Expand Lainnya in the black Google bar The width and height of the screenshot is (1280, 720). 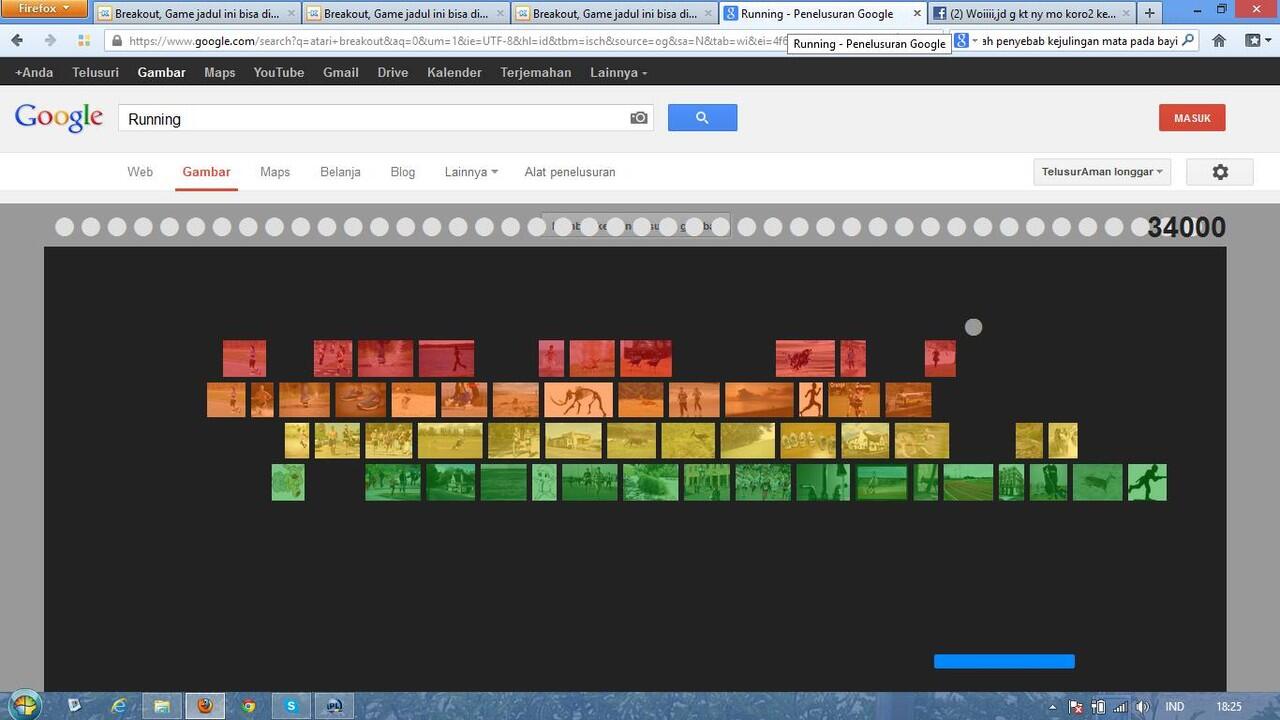[618, 73]
